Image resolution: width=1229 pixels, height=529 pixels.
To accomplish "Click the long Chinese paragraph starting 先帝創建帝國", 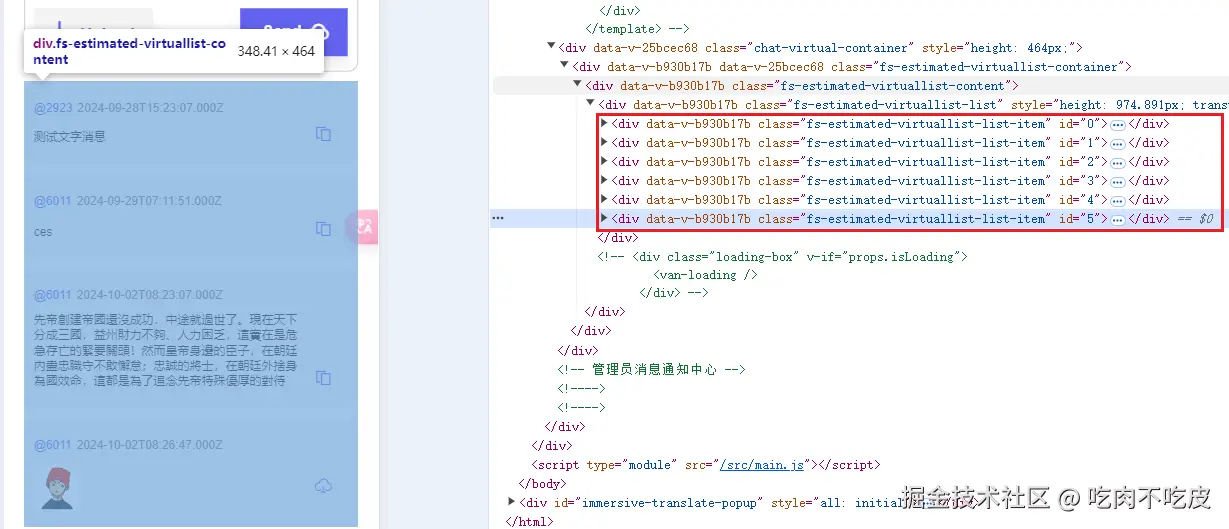I will pyautogui.click(x=163, y=350).
